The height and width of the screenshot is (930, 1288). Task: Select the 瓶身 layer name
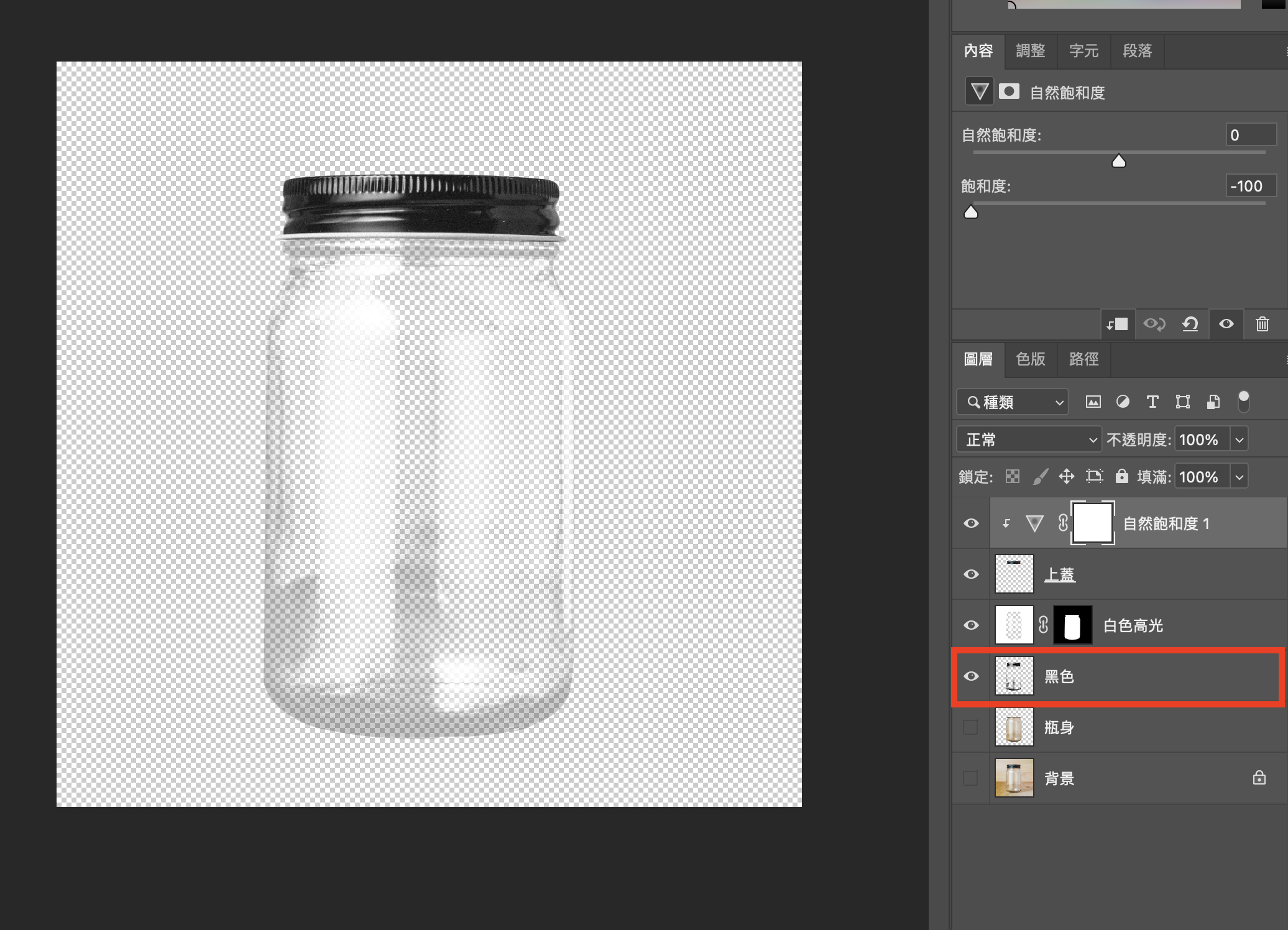(x=1059, y=727)
